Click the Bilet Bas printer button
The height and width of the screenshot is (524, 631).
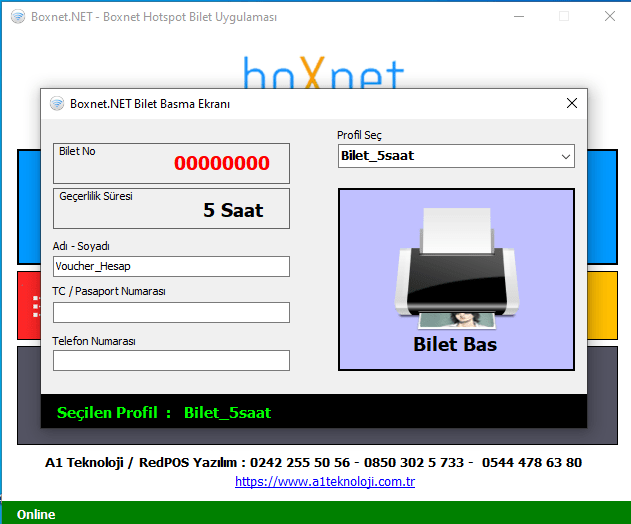(x=456, y=279)
